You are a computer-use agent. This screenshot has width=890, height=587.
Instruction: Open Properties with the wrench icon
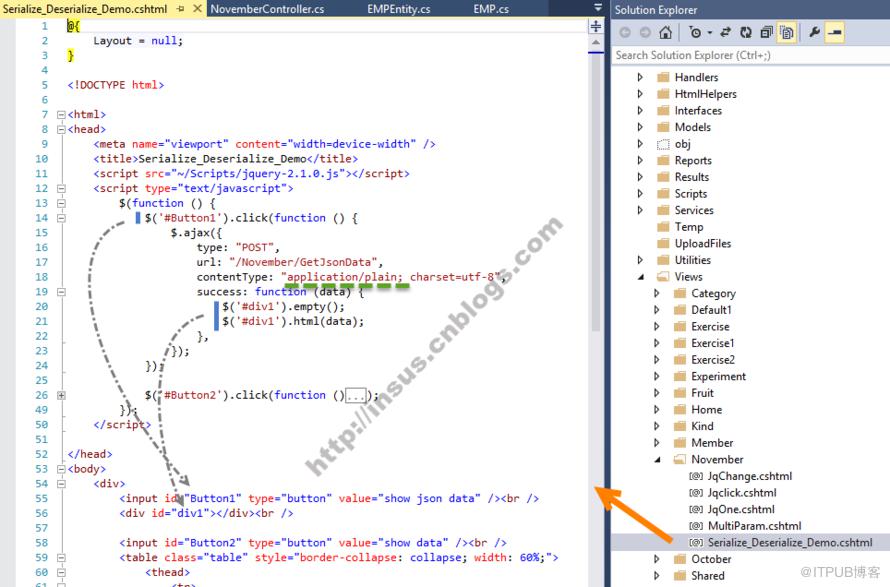click(815, 32)
